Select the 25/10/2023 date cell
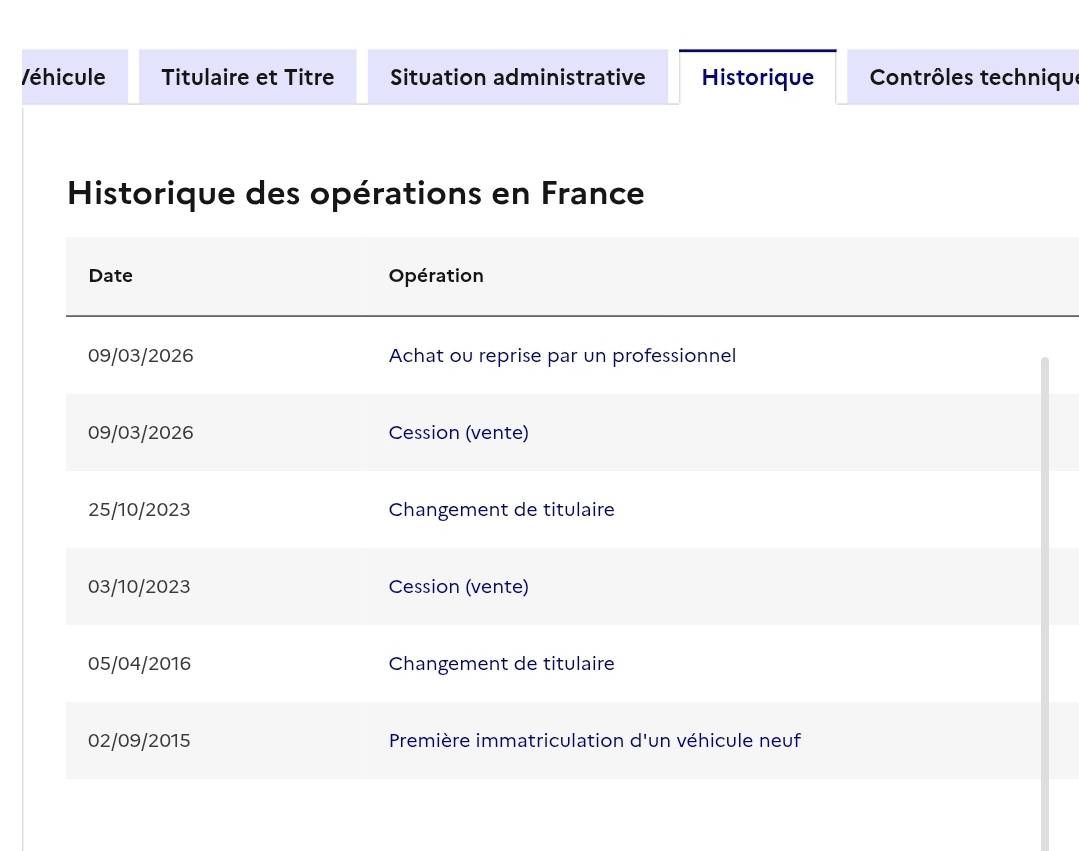This screenshot has height=851, width=1079. (139, 509)
